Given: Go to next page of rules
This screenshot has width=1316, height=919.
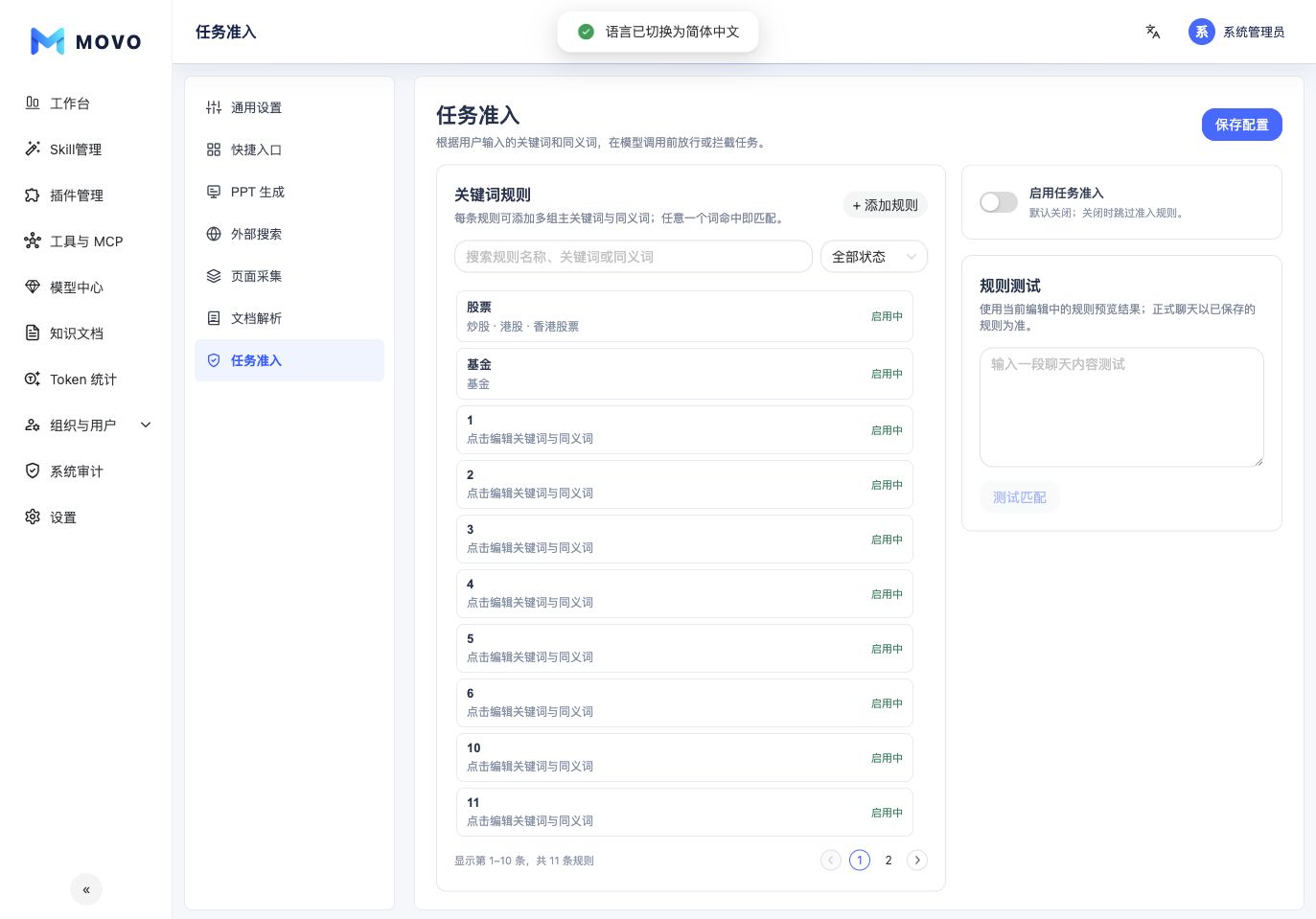Looking at the screenshot, I should tap(917, 860).
